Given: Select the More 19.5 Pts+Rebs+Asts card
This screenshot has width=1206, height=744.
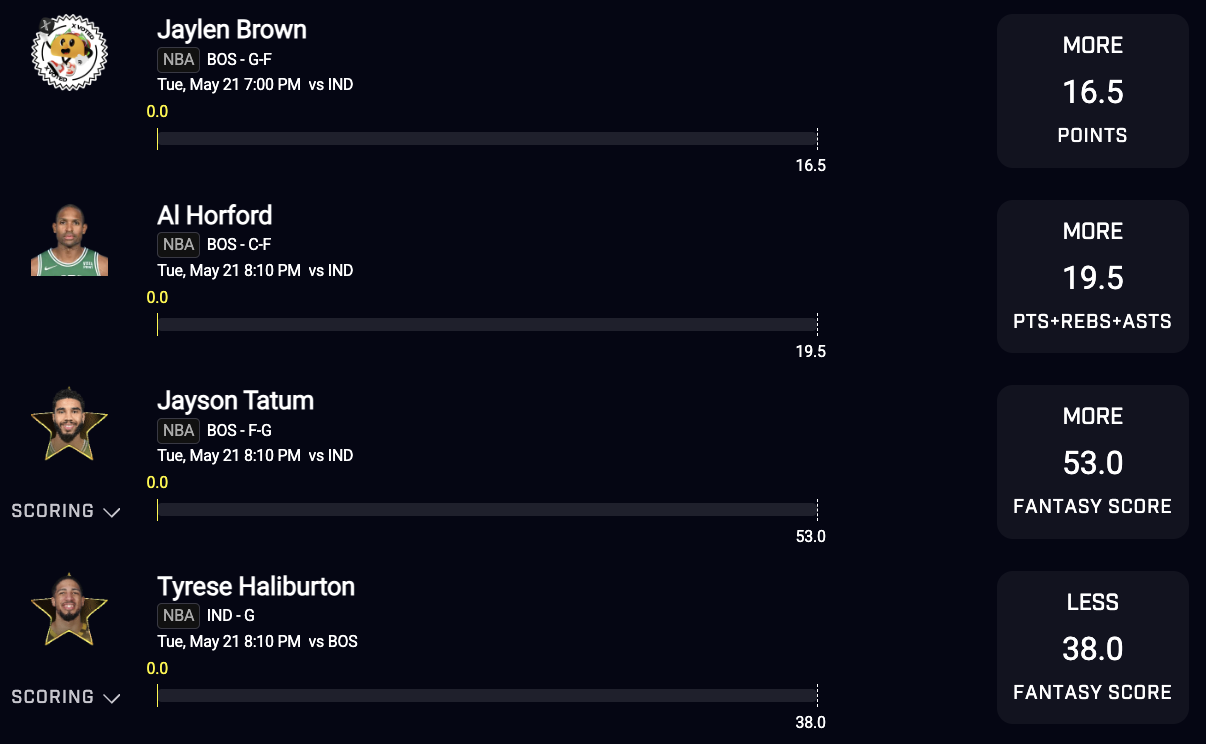Looking at the screenshot, I should click(x=1092, y=277).
